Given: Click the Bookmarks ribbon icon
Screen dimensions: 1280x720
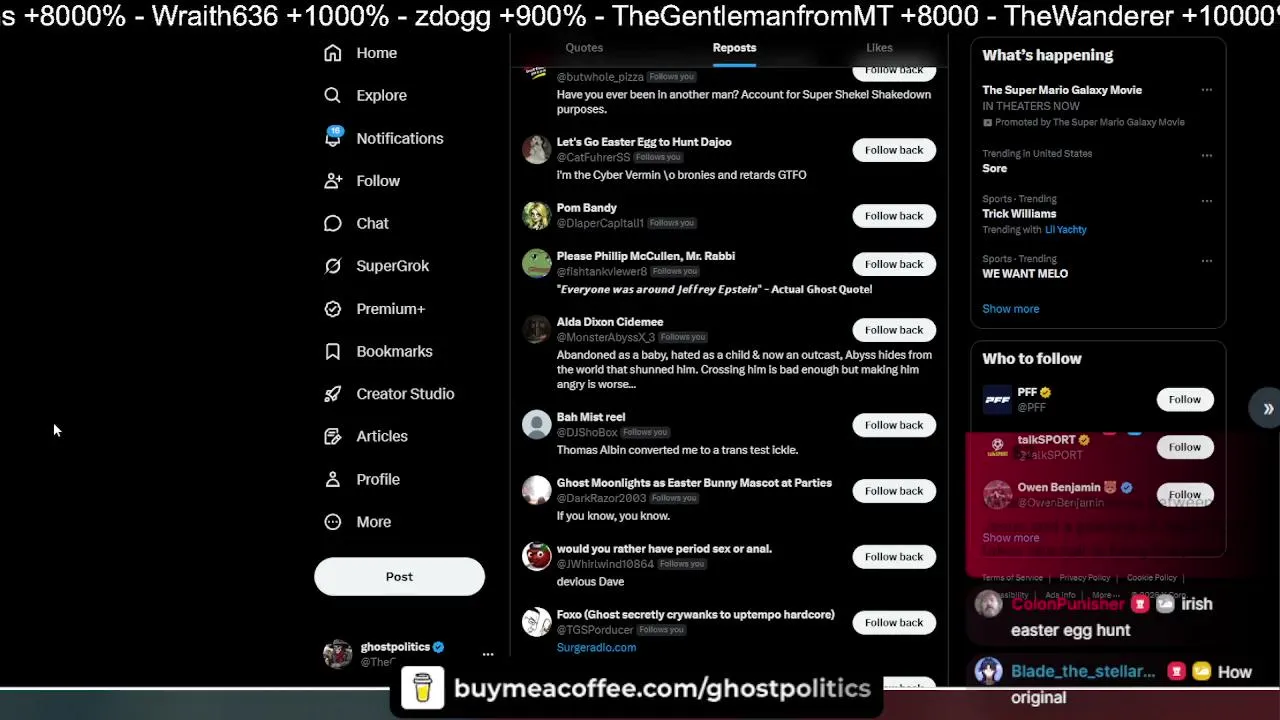Looking at the screenshot, I should (333, 351).
